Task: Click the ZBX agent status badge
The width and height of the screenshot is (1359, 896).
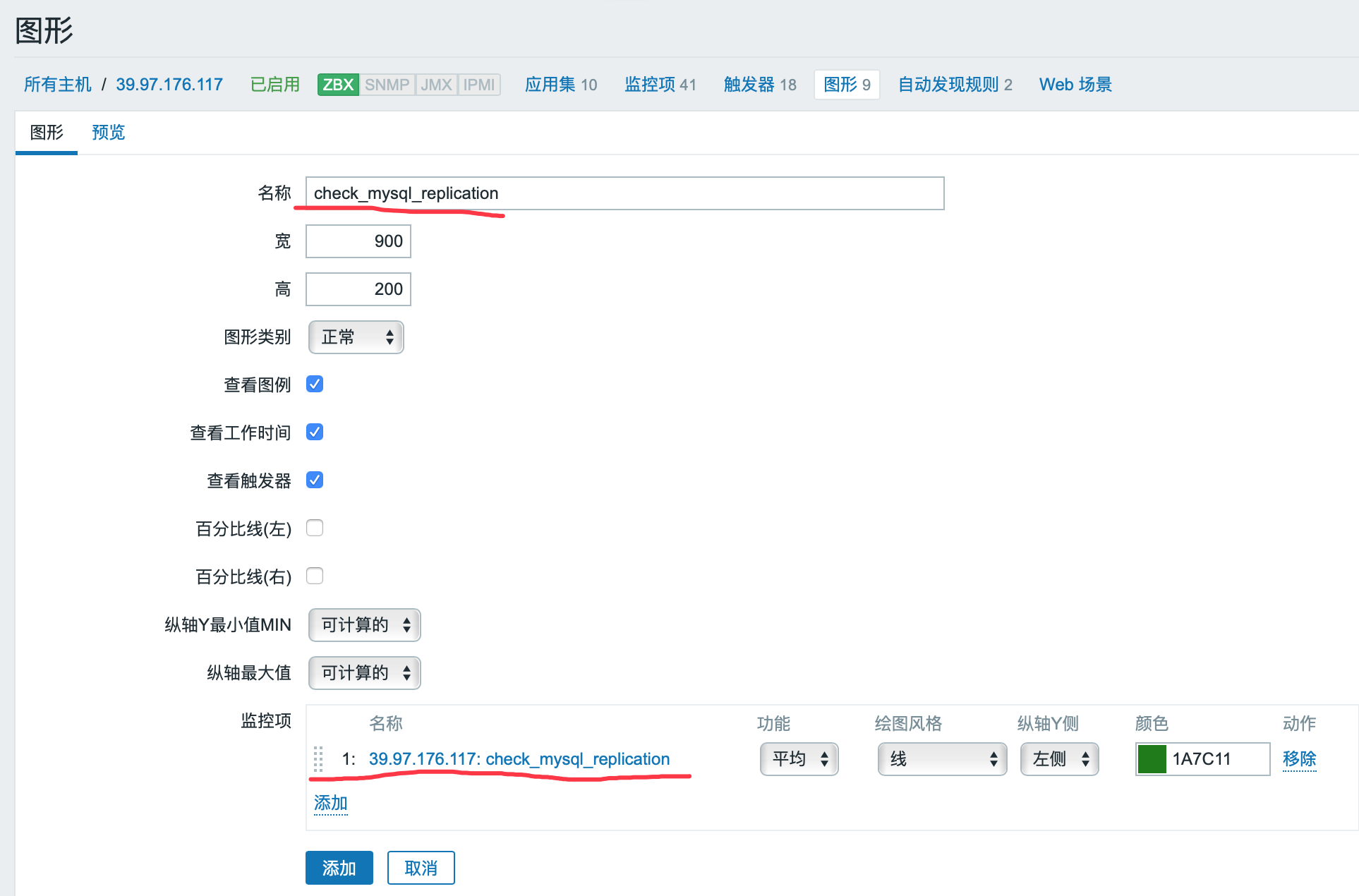Action: pos(338,85)
